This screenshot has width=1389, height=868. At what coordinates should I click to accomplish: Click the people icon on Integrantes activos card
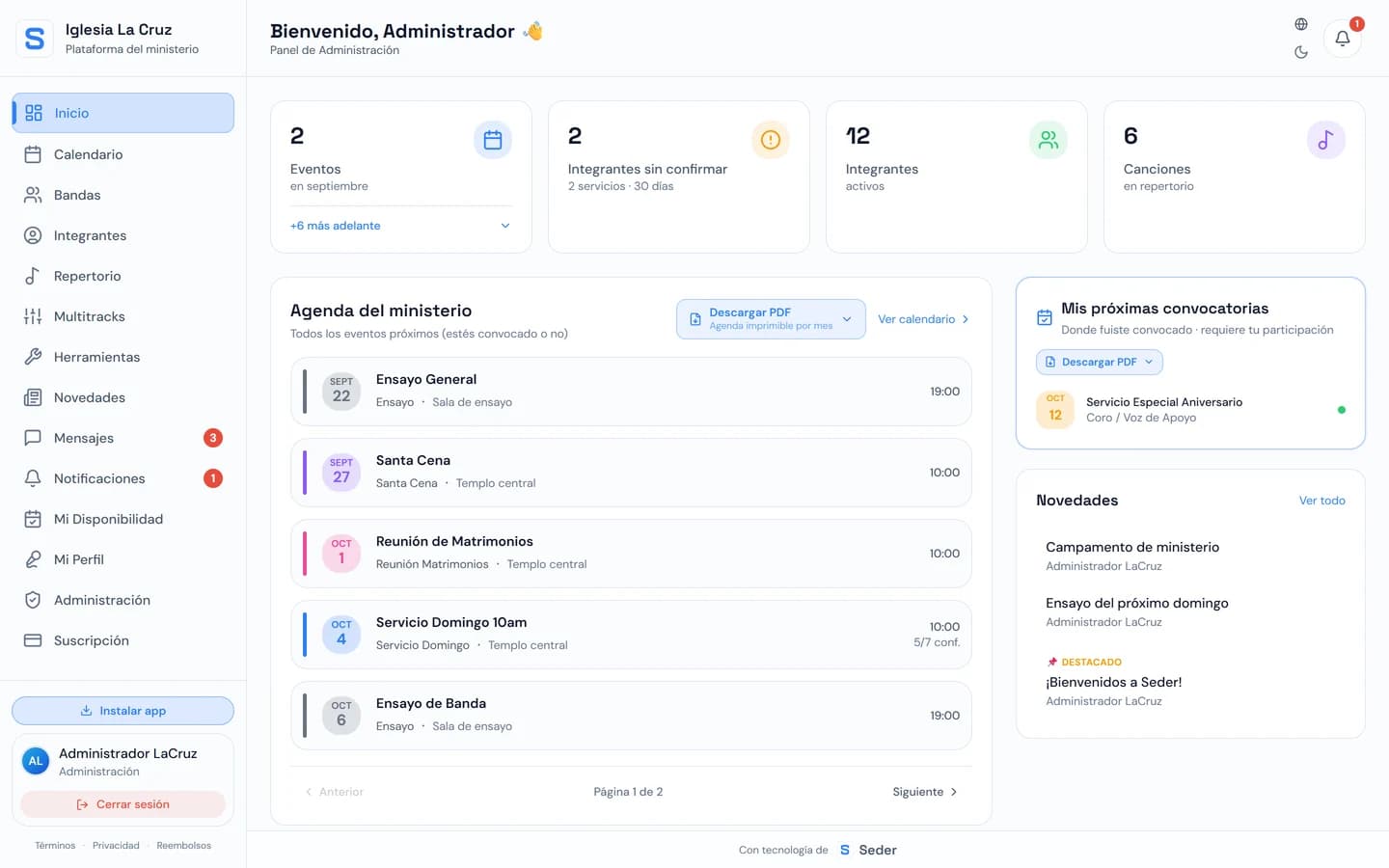[x=1049, y=140]
